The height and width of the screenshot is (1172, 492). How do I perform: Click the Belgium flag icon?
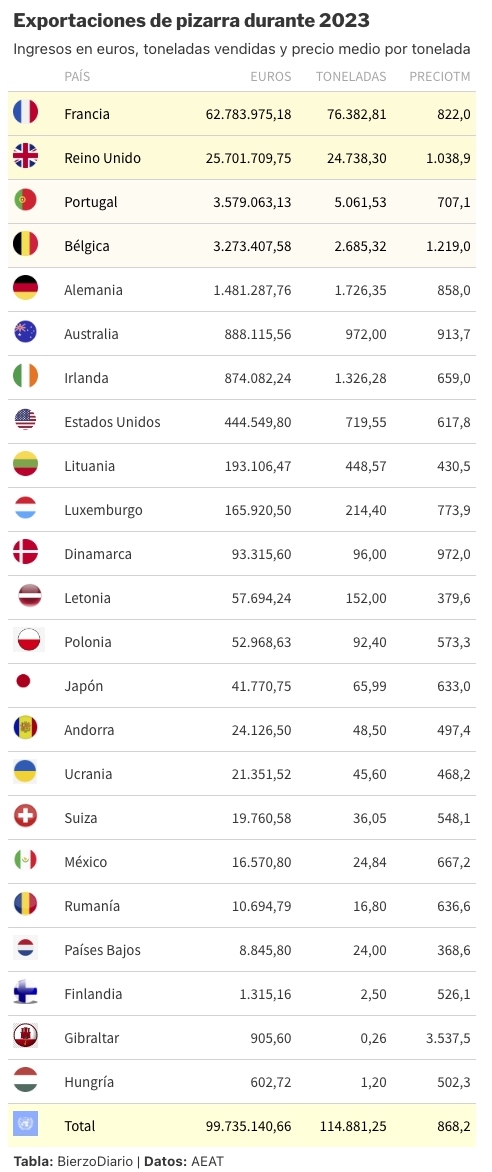[x=25, y=245]
